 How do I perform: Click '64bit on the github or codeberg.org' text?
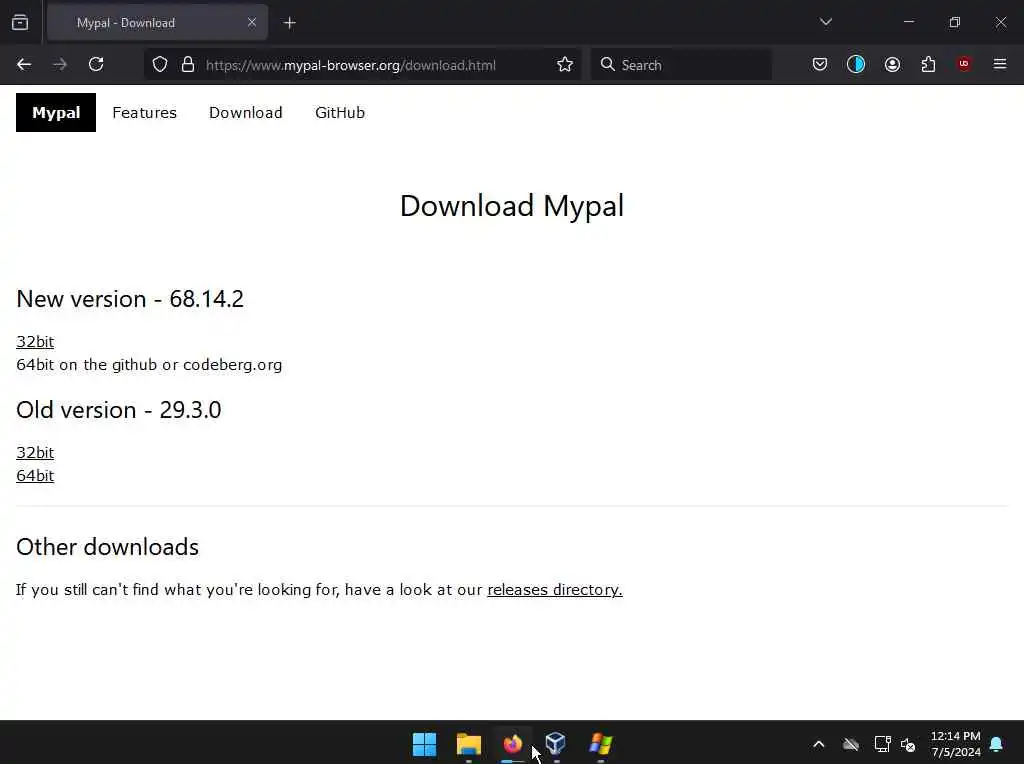coord(149,364)
